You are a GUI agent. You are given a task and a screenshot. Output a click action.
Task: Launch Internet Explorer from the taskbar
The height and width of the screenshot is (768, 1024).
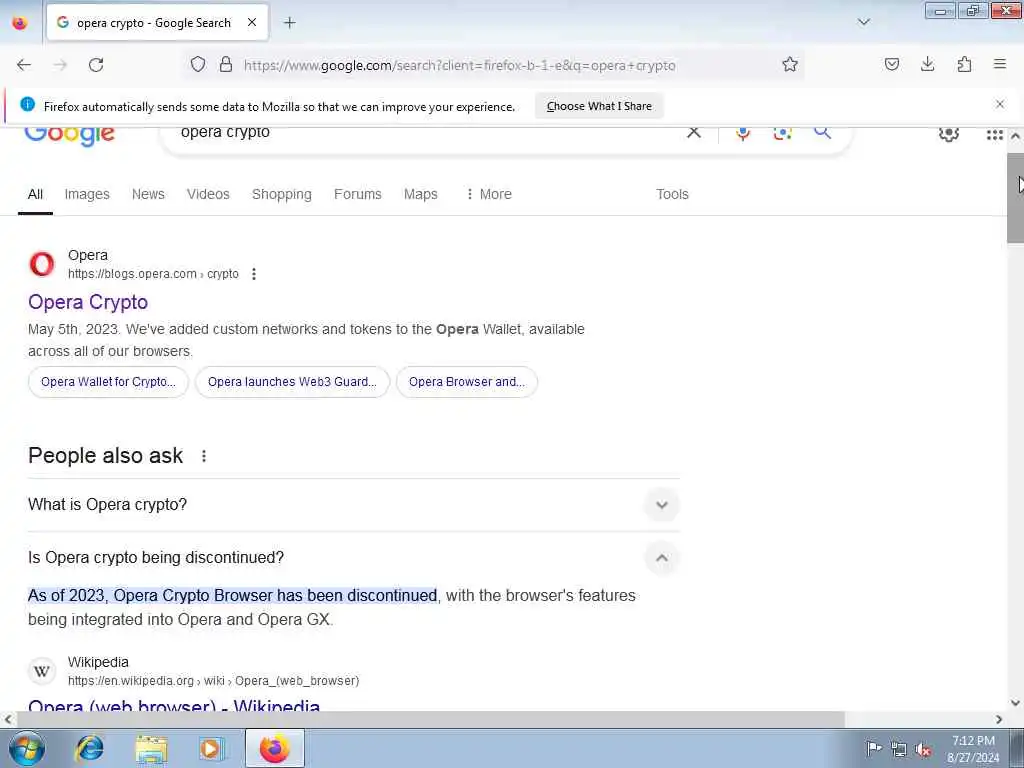(90, 748)
